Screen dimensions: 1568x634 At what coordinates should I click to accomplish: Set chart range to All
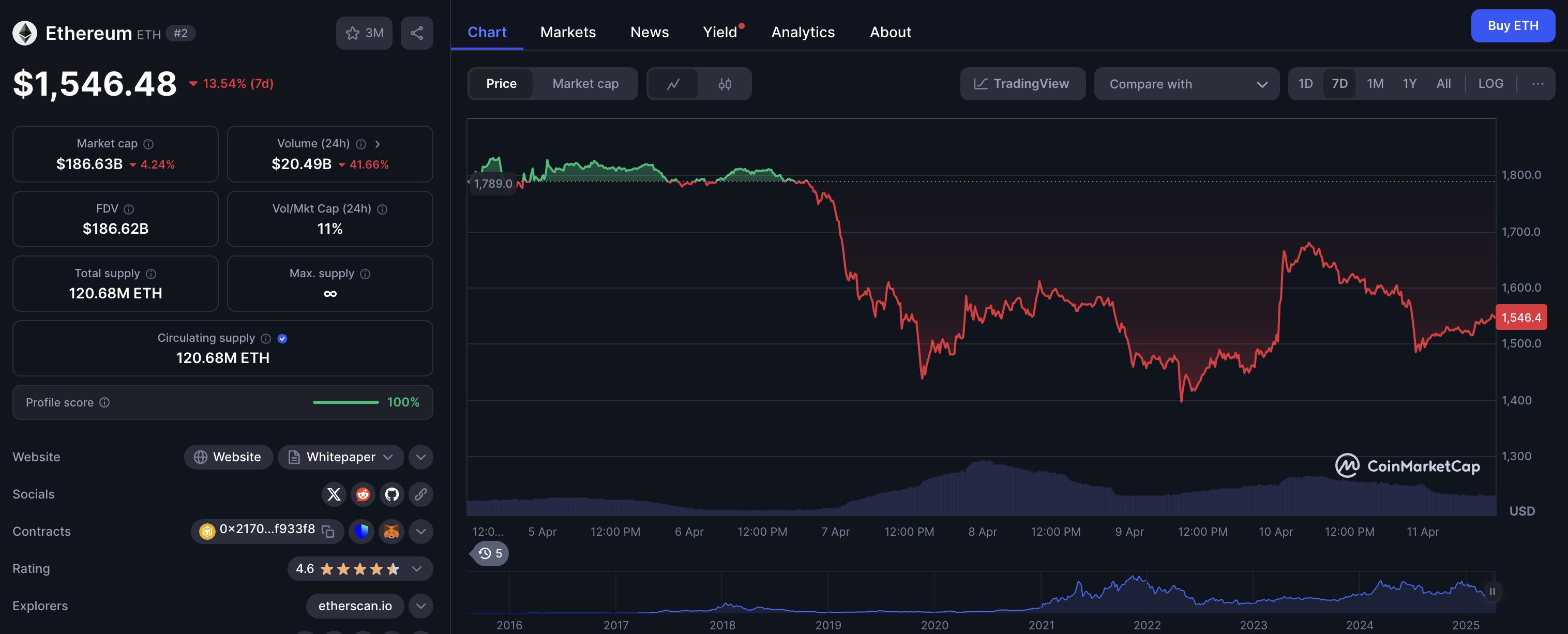[x=1443, y=83]
